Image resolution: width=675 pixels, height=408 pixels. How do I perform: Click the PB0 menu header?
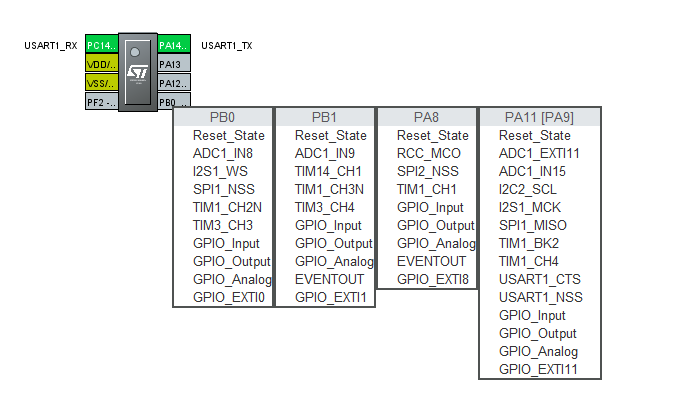pos(223,117)
